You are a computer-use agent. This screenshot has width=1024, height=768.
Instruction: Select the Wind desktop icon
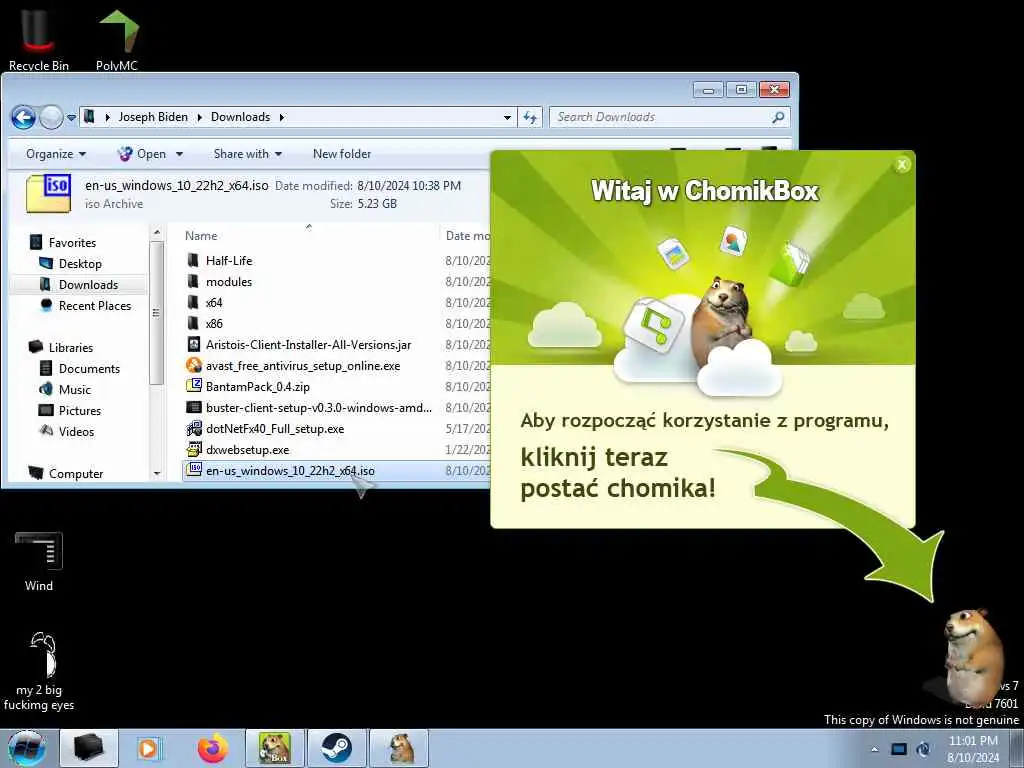tap(39, 562)
